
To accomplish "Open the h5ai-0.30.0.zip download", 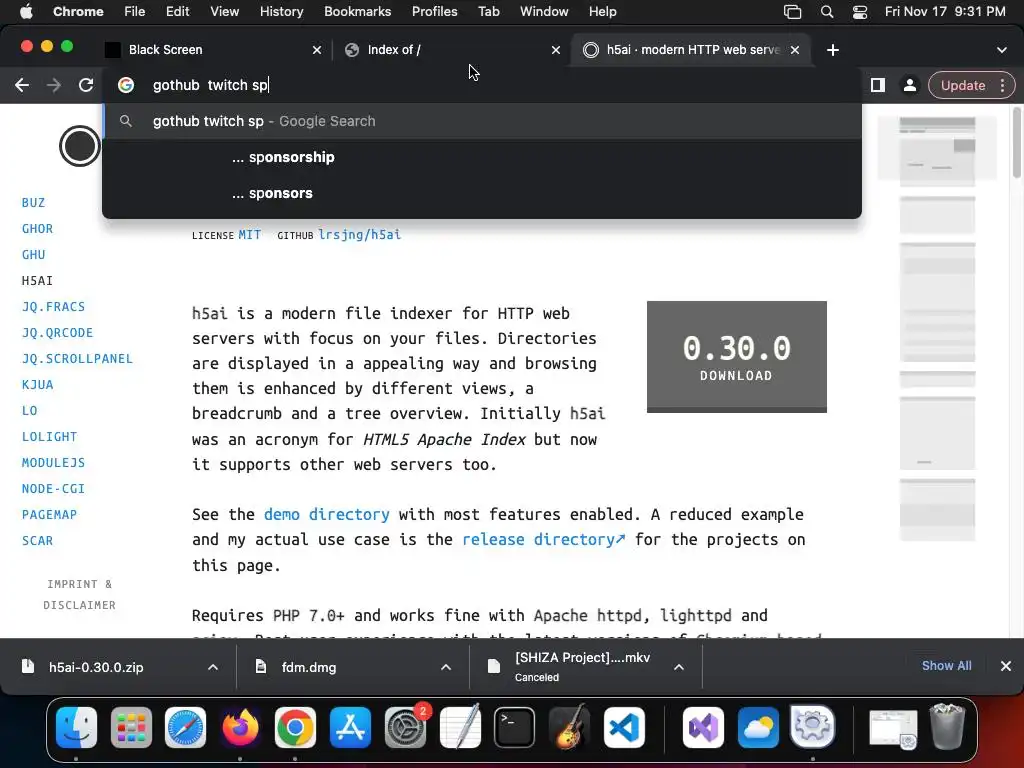I will click(96, 667).
